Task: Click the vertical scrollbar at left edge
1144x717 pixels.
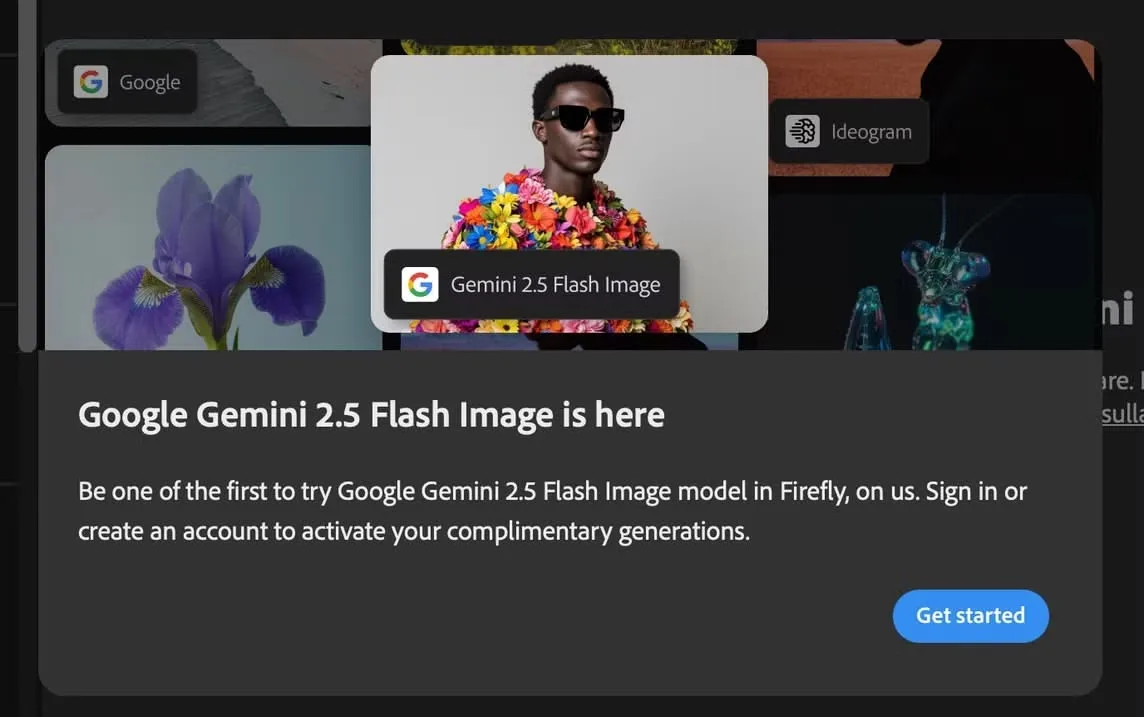Action: [x=27, y=175]
